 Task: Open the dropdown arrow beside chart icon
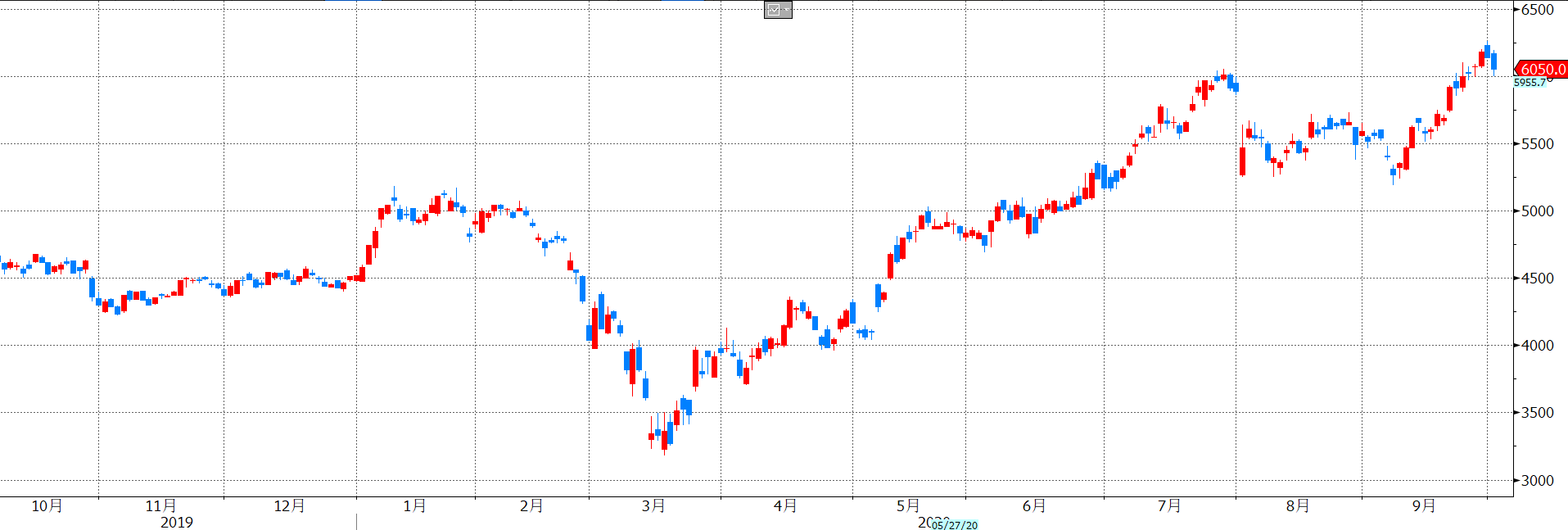point(786,10)
